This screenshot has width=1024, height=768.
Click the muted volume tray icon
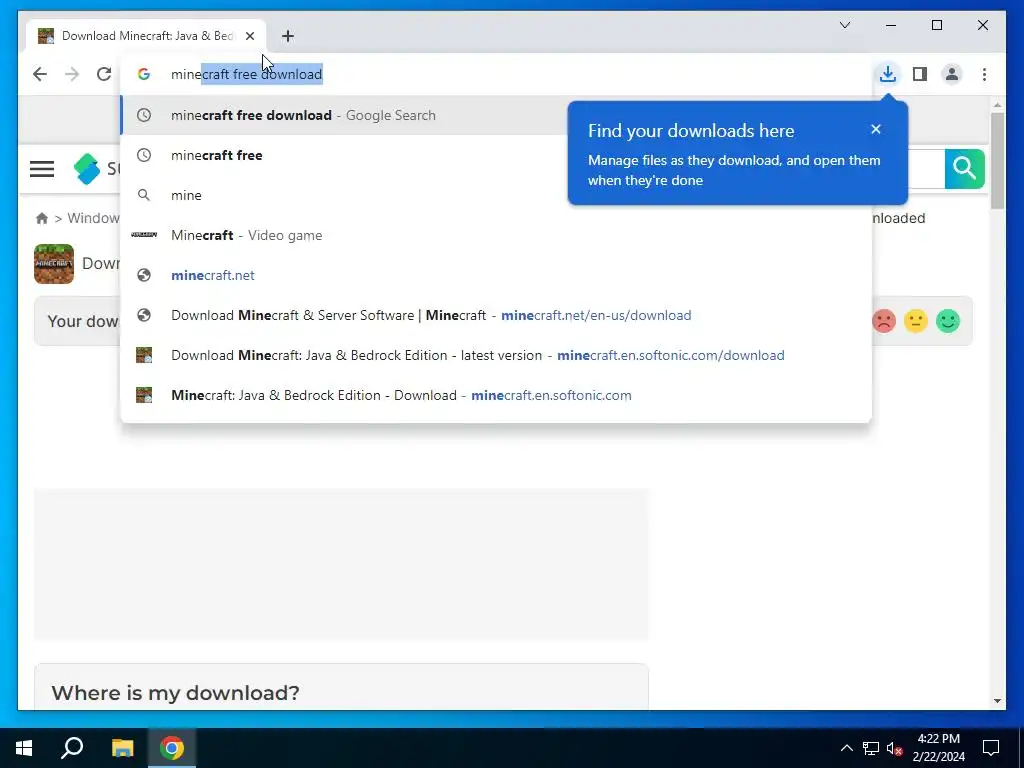[x=895, y=748]
